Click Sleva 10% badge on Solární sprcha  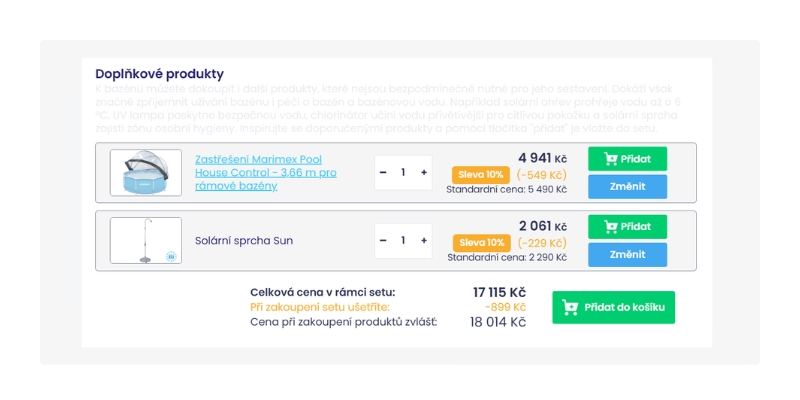pyautogui.click(x=481, y=243)
